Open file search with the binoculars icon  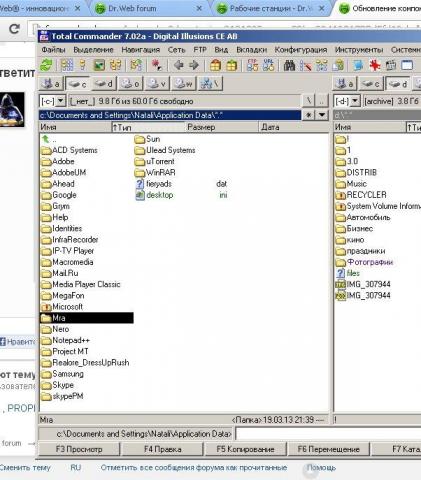(289, 65)
